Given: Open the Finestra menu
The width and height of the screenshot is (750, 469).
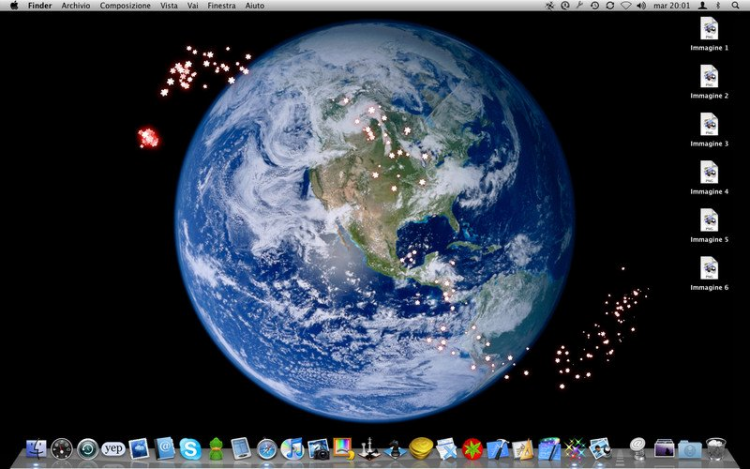Looking at the screenshot, I should [221, 6].
